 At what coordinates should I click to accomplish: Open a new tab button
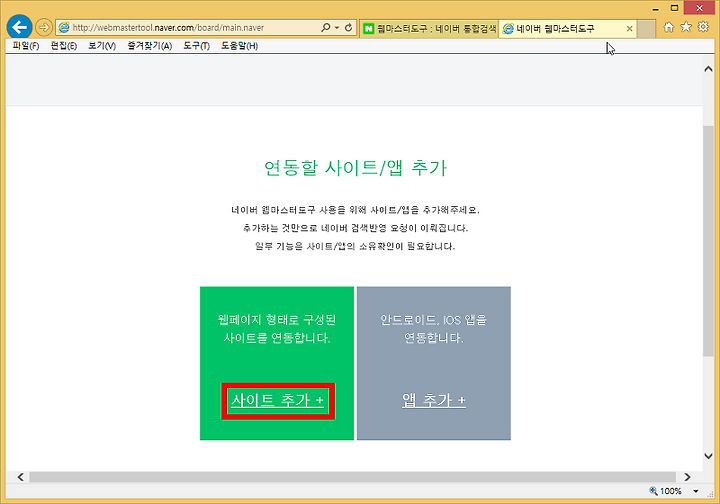click(x=646, y=28)
